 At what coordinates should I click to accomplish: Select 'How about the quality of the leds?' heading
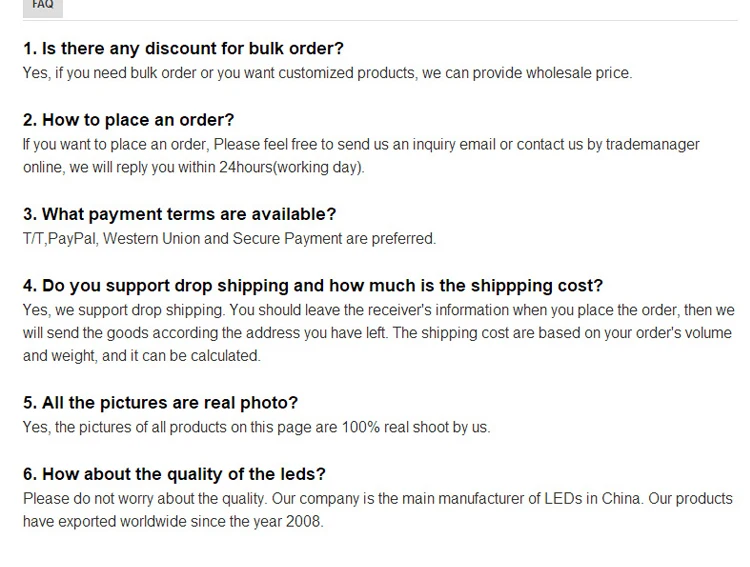point(174,474)
